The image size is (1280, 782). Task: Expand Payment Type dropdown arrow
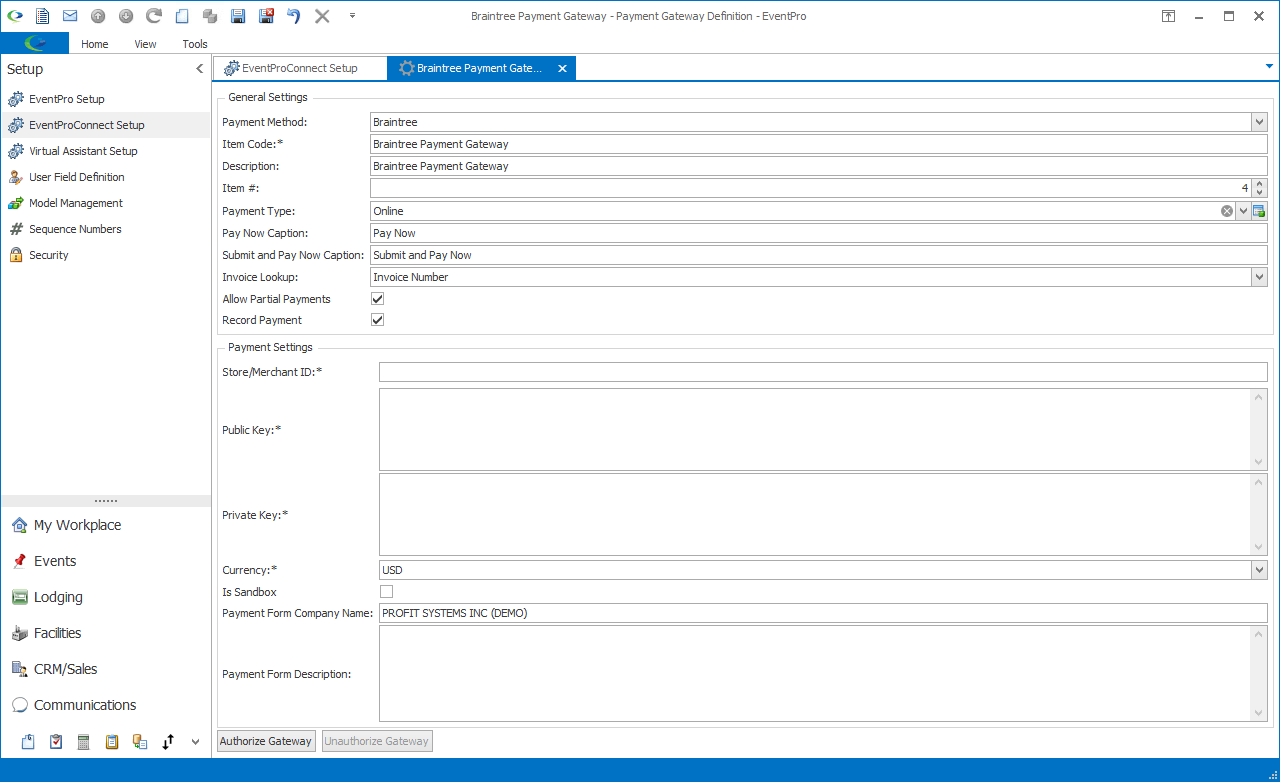click(x=1243, y=211)
